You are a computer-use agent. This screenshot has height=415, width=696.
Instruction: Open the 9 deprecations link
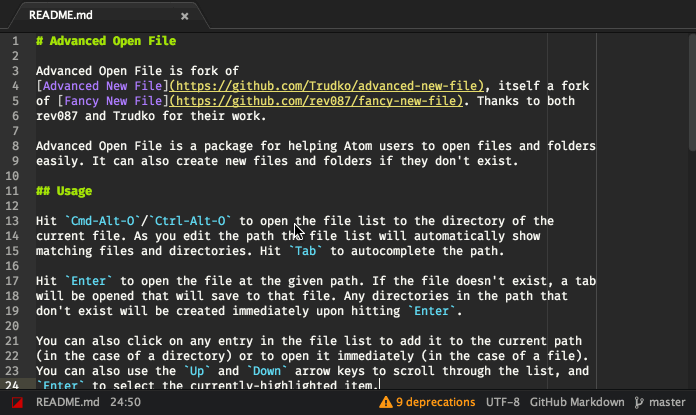coord(435,402)
